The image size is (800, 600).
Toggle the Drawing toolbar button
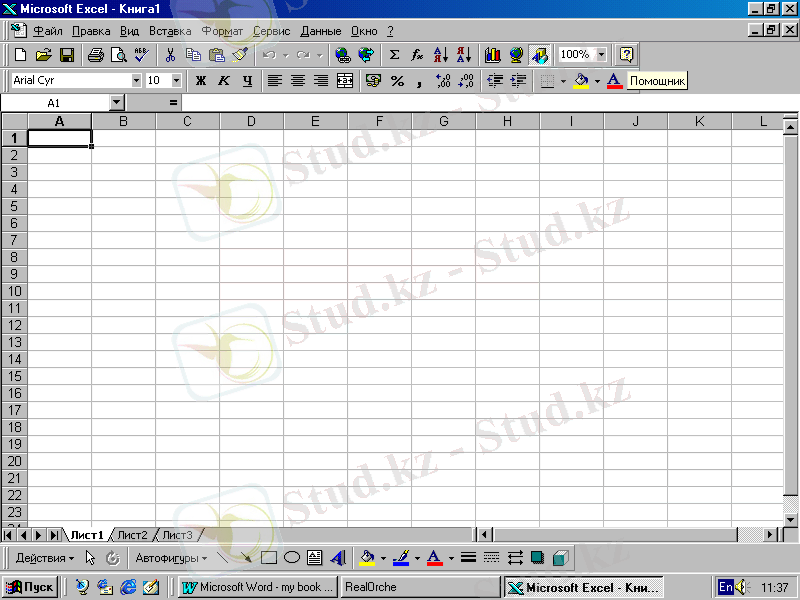click(x=539, y=55)
